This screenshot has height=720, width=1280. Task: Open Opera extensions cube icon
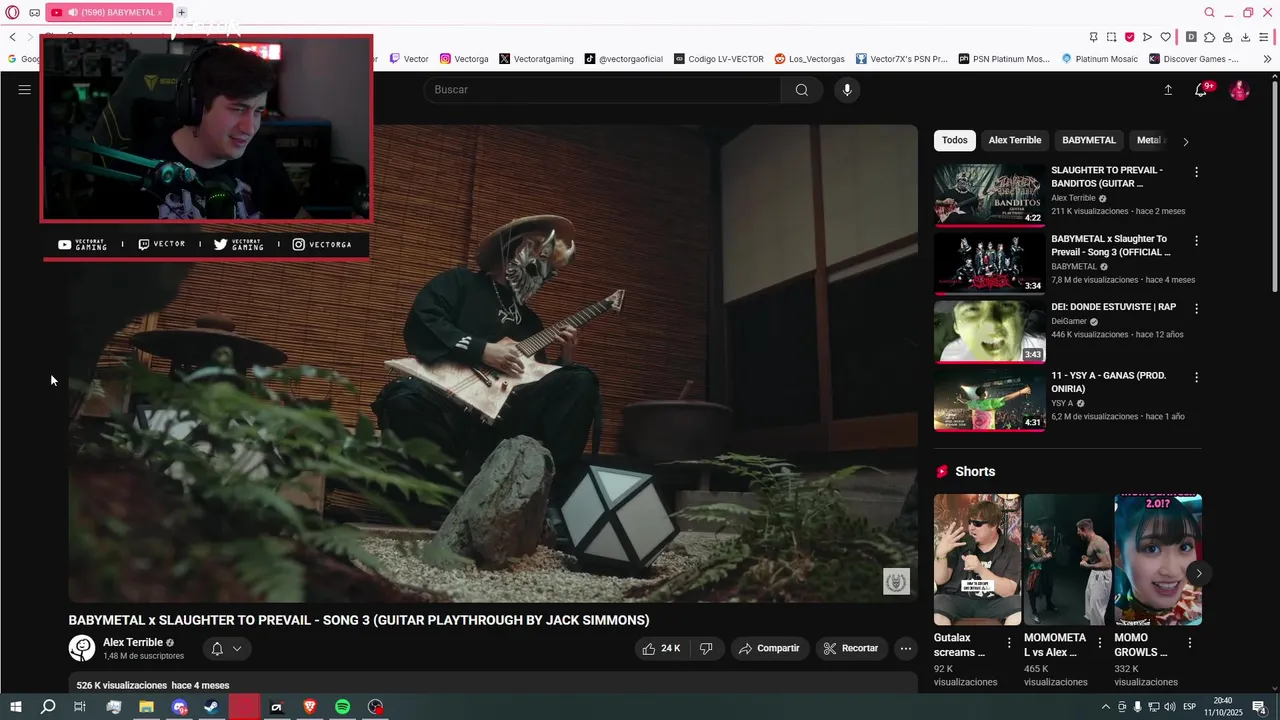(x=1209, y=37)
